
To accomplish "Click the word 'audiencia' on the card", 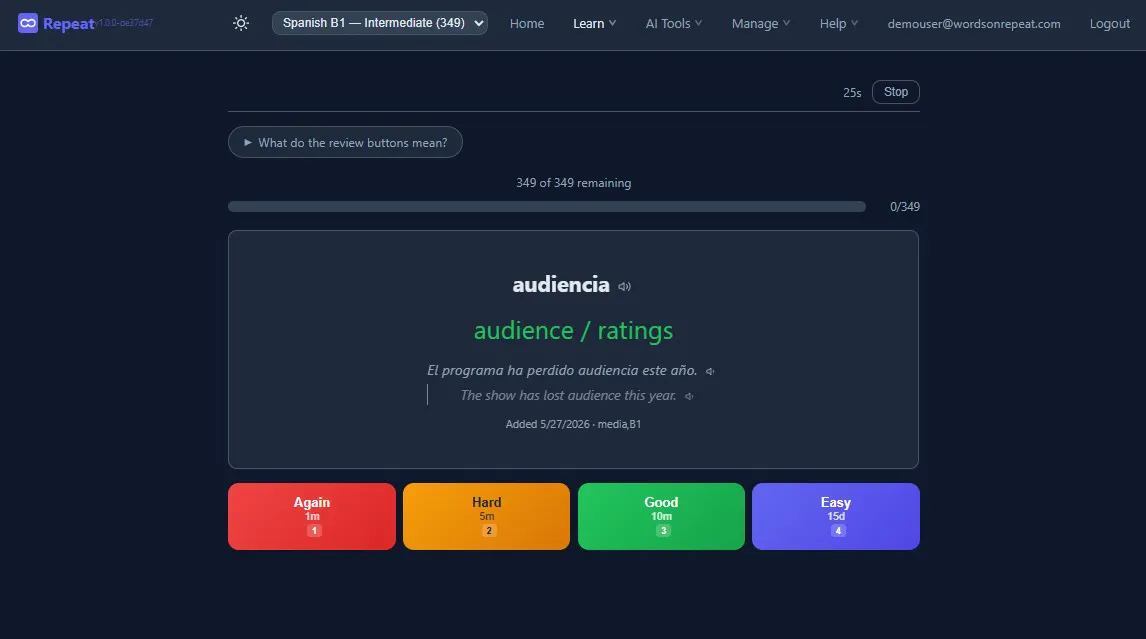I will [561, 284].
